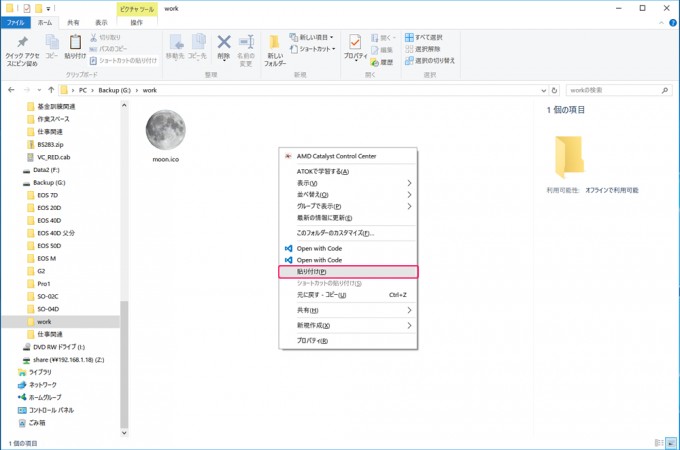
Task: Select the moon.ico file thumbnail
Action: pos(166,130)
